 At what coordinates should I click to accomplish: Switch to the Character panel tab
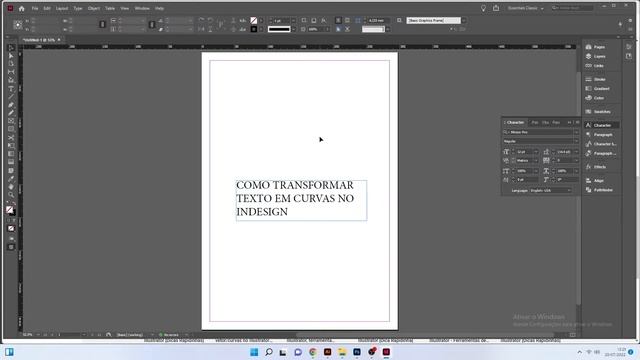(515, 122)
